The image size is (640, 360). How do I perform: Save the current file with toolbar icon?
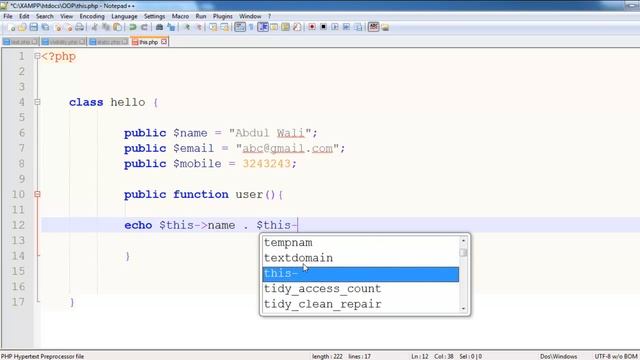click(33, 27)
